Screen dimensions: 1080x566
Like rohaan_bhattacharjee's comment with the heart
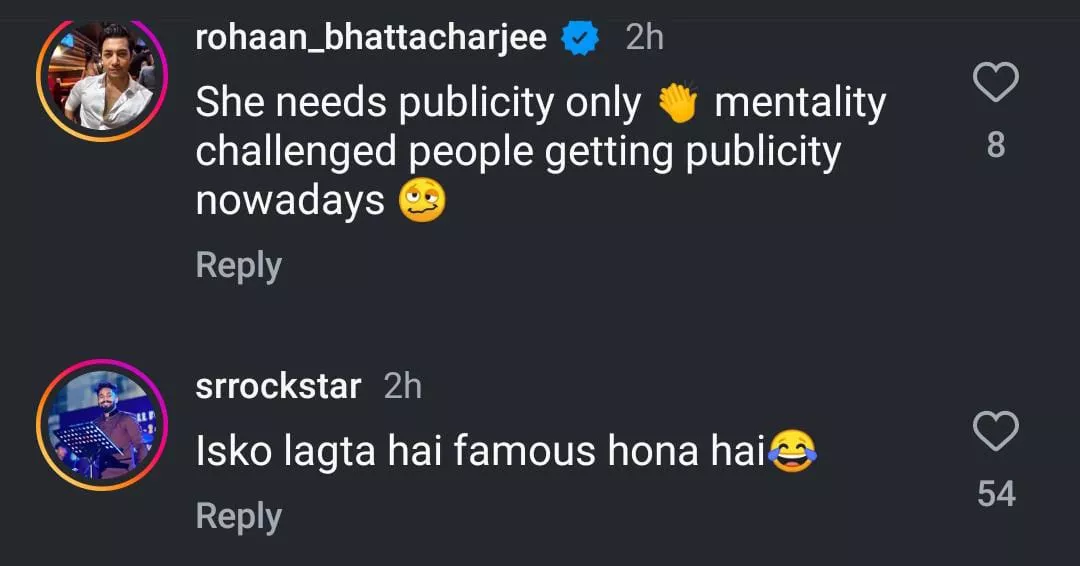click(995, 83)
